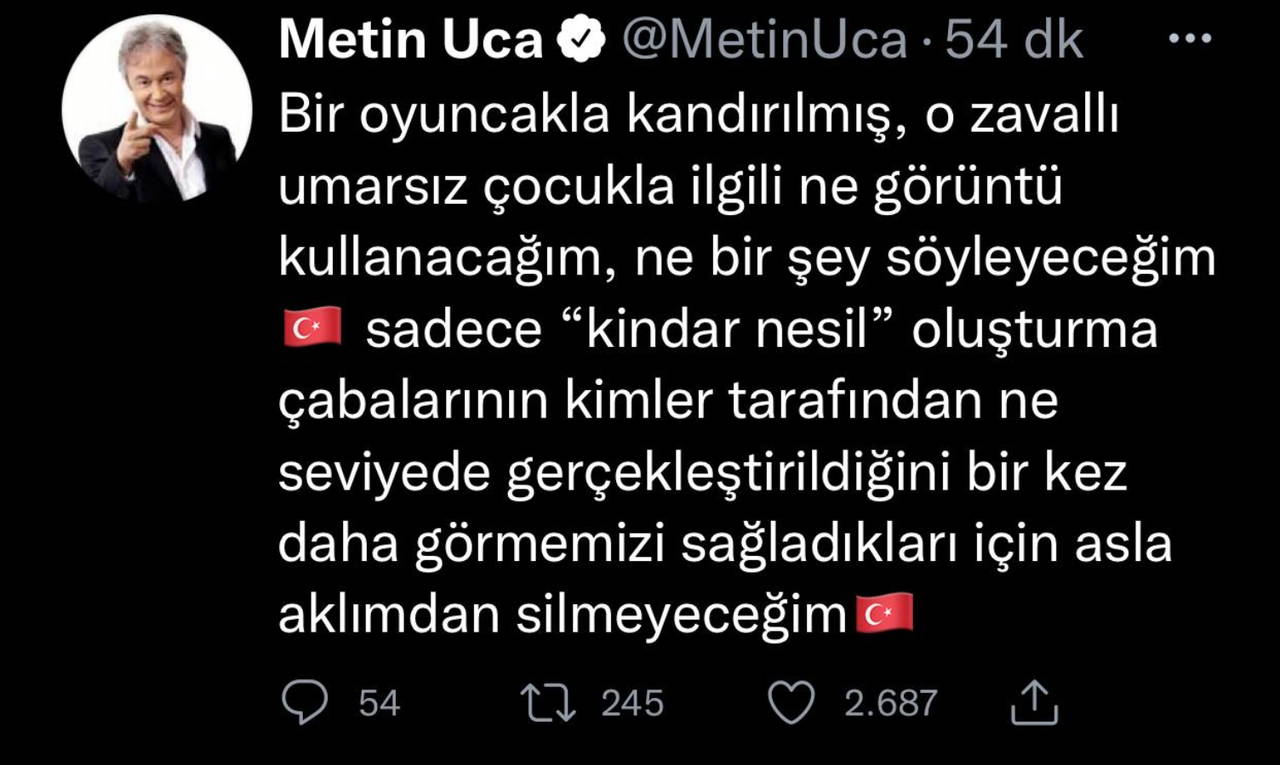Click the reply speech bubble icon
1280x765 pixels.
tap(304, 703)
